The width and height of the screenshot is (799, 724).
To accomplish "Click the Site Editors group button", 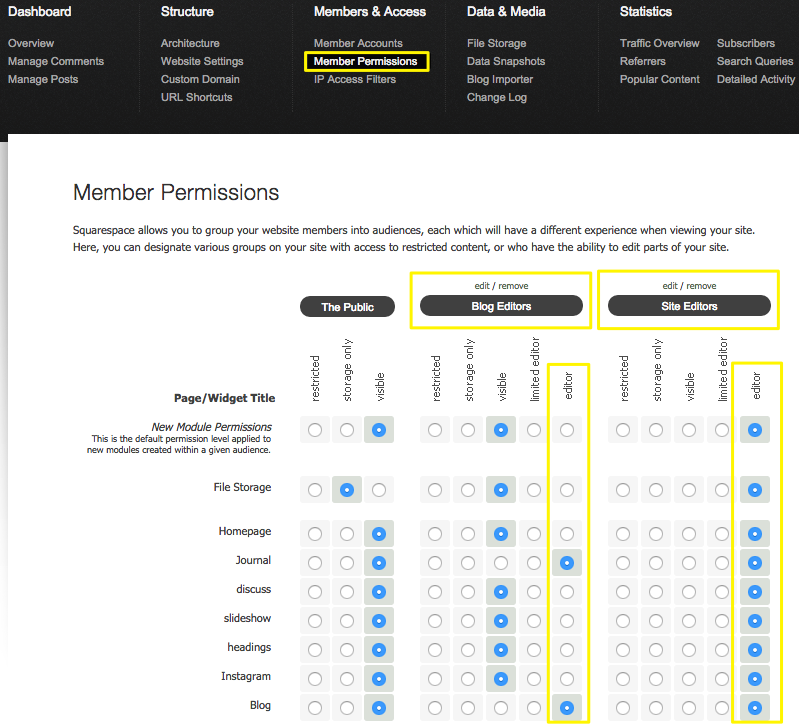I will (689, 306).
